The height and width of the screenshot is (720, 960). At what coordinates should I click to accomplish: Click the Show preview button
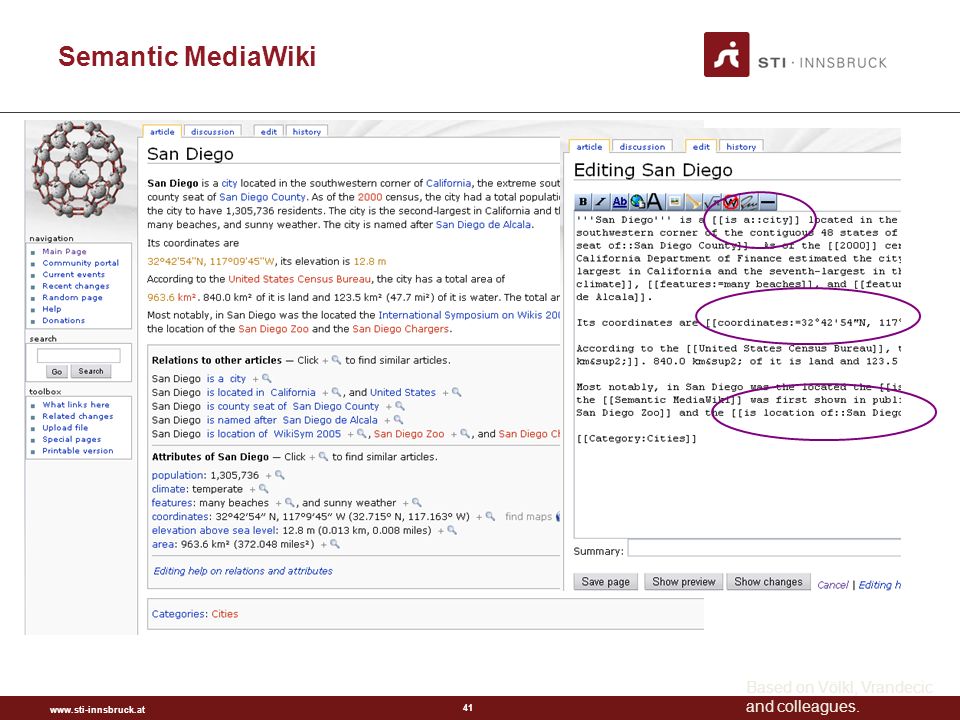tap(683, 582)
